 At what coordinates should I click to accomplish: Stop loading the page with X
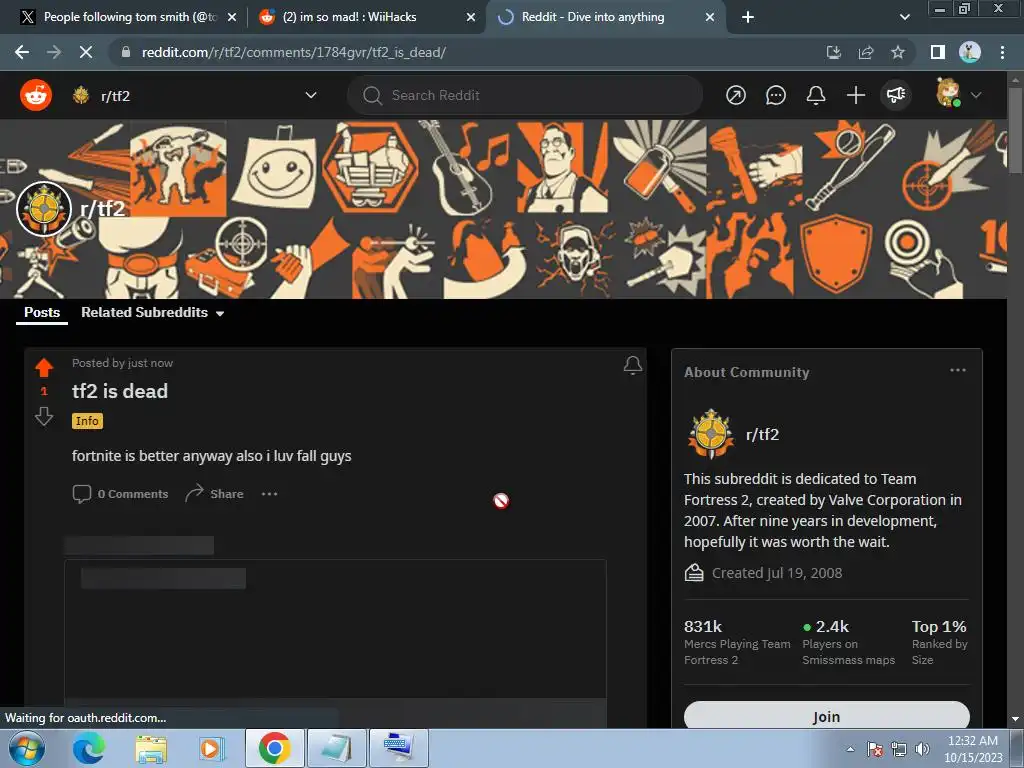[x=86, y=52]
